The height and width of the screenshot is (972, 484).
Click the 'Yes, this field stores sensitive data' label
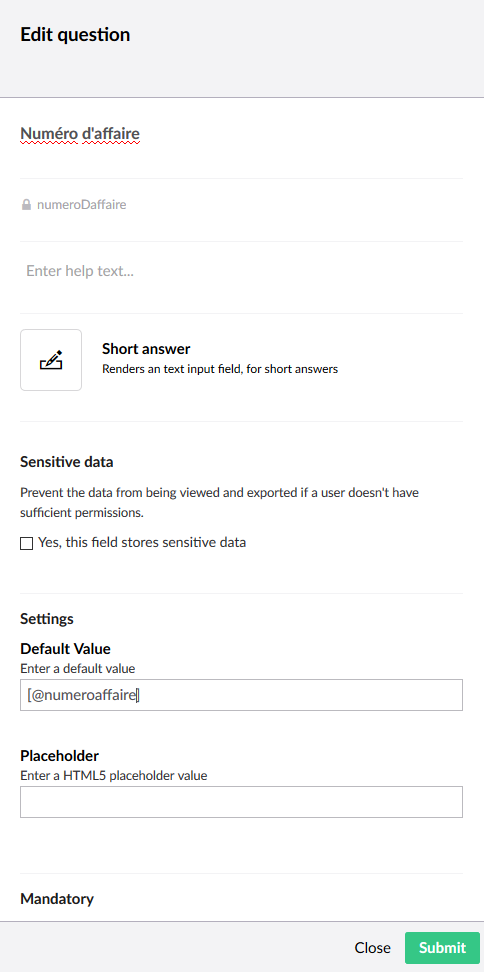(142, 542)
